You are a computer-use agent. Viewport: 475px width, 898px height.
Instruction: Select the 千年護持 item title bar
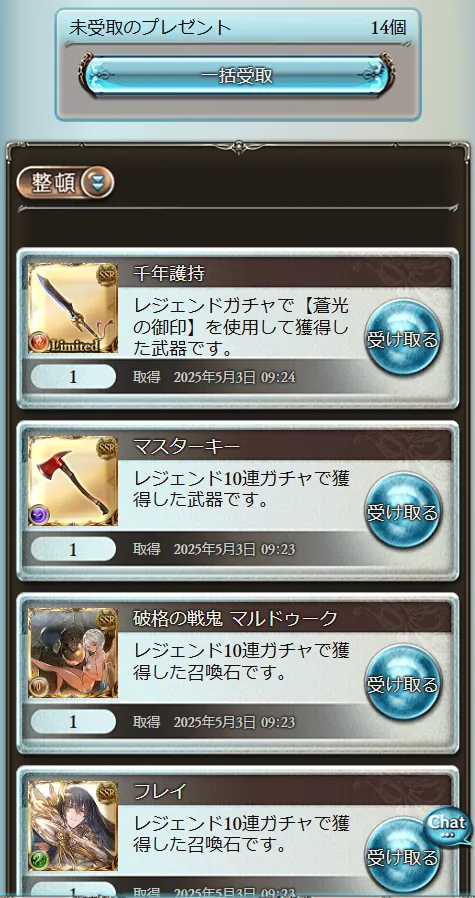coord(285,274)
